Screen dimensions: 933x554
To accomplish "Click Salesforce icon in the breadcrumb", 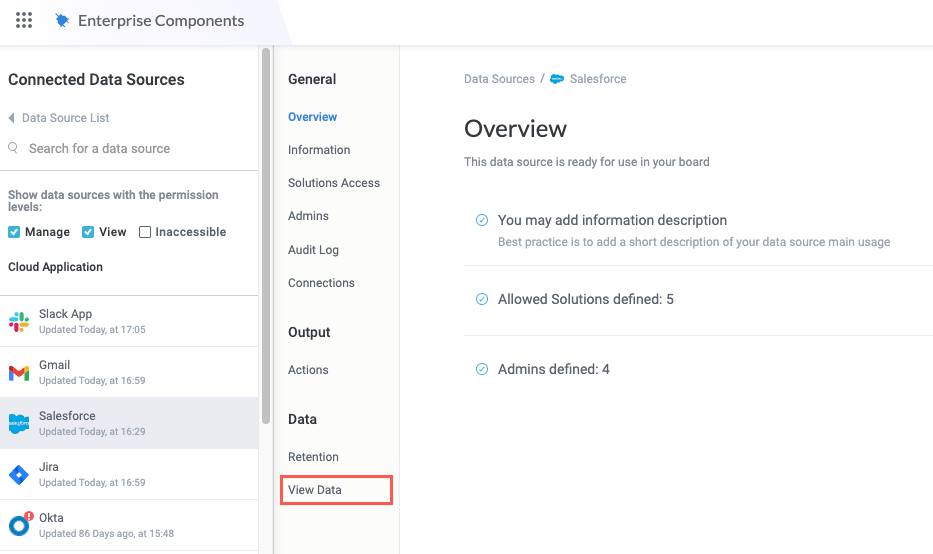I will [557, 79].
